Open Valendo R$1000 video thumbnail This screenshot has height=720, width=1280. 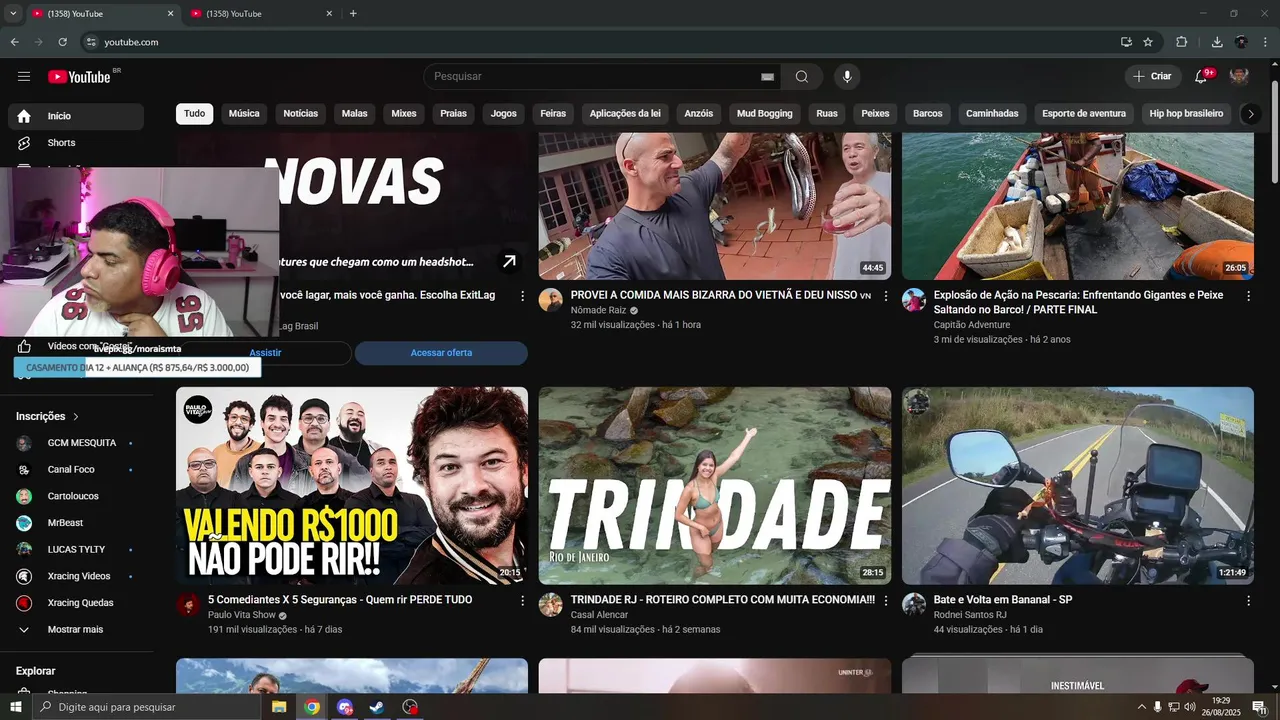tap(352, 486)
